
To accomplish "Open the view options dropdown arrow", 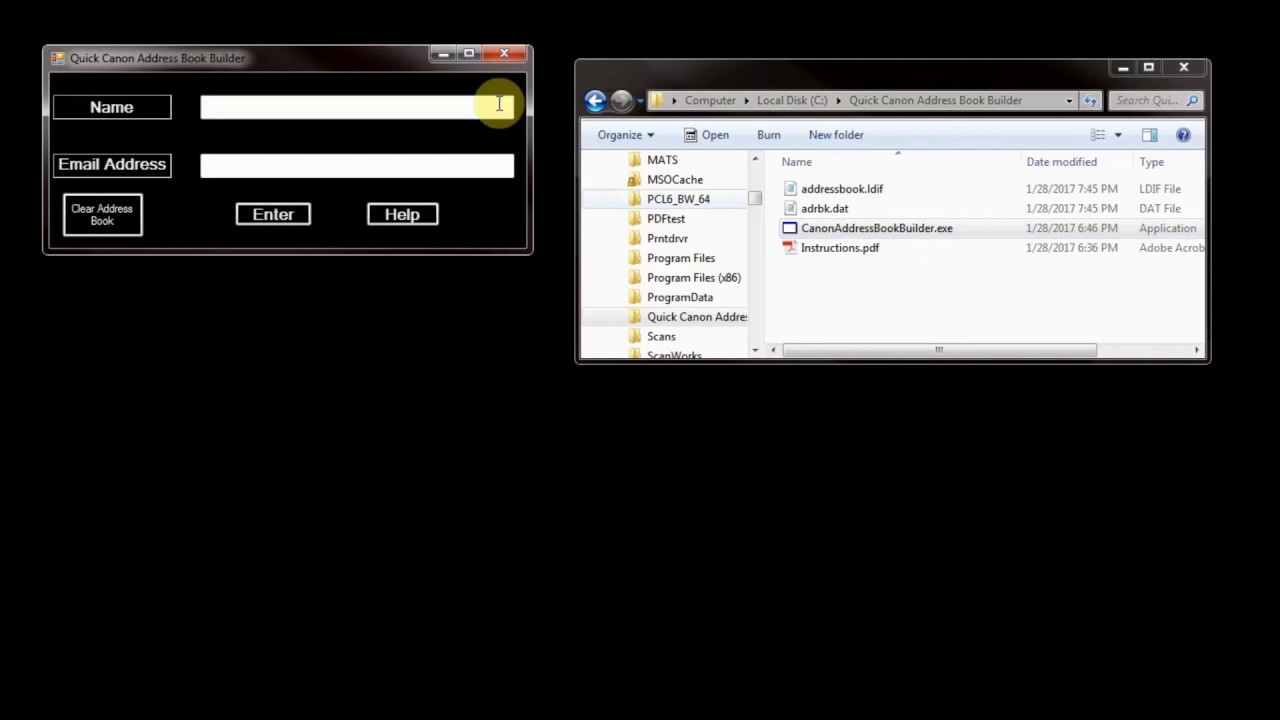I will (x=1118, y=135).
